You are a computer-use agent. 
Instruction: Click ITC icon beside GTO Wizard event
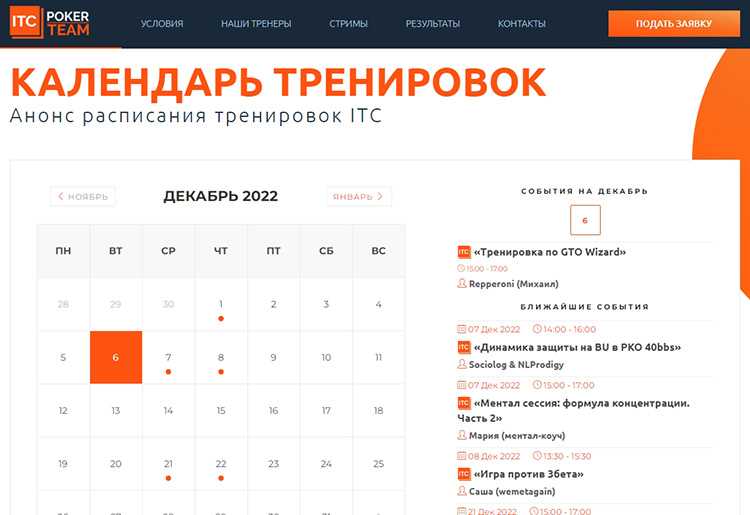[464, 252]
